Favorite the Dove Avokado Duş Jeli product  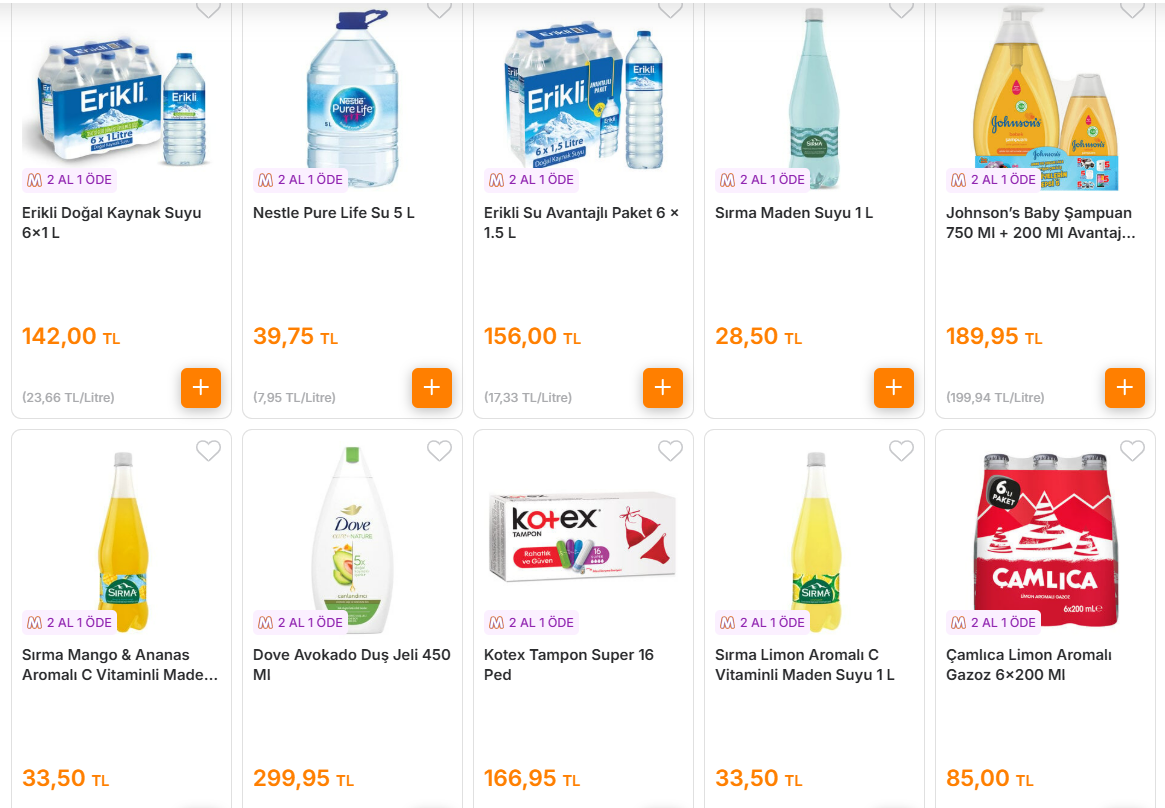439,451
